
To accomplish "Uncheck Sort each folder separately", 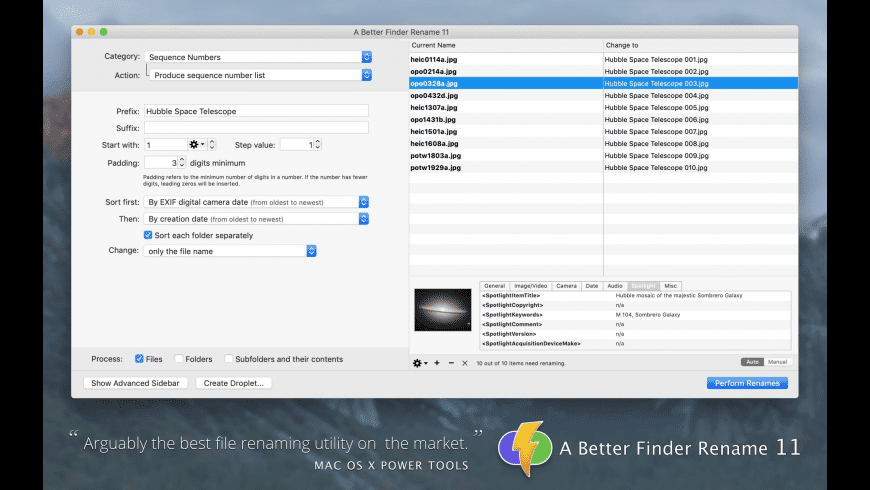I will (148, 235).
